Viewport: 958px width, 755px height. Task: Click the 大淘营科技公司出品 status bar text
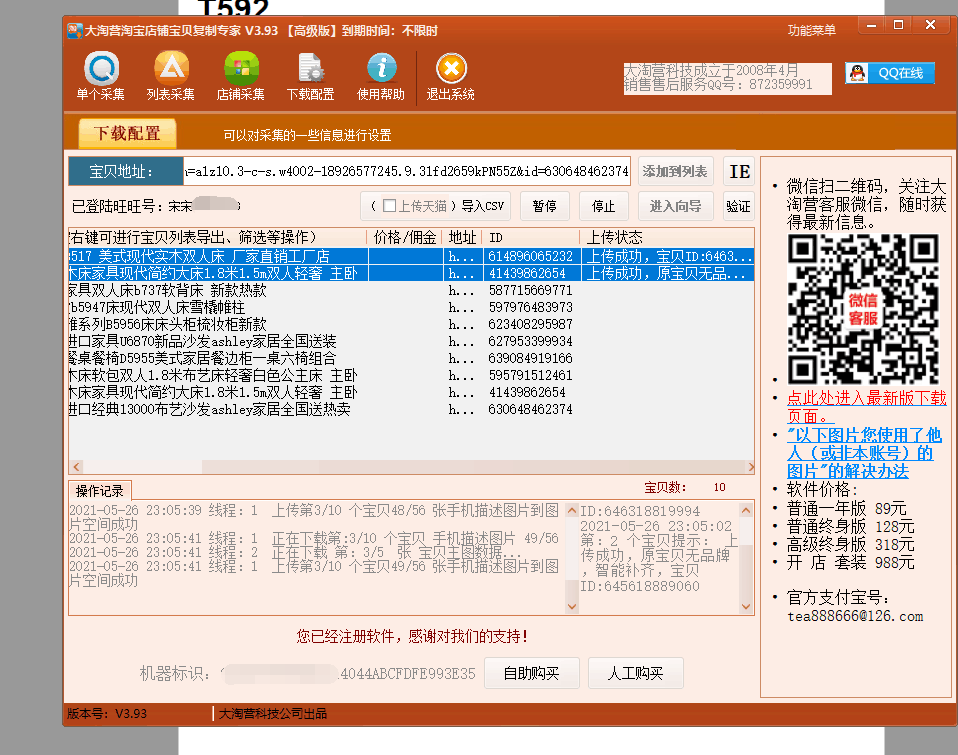(272, 713)
